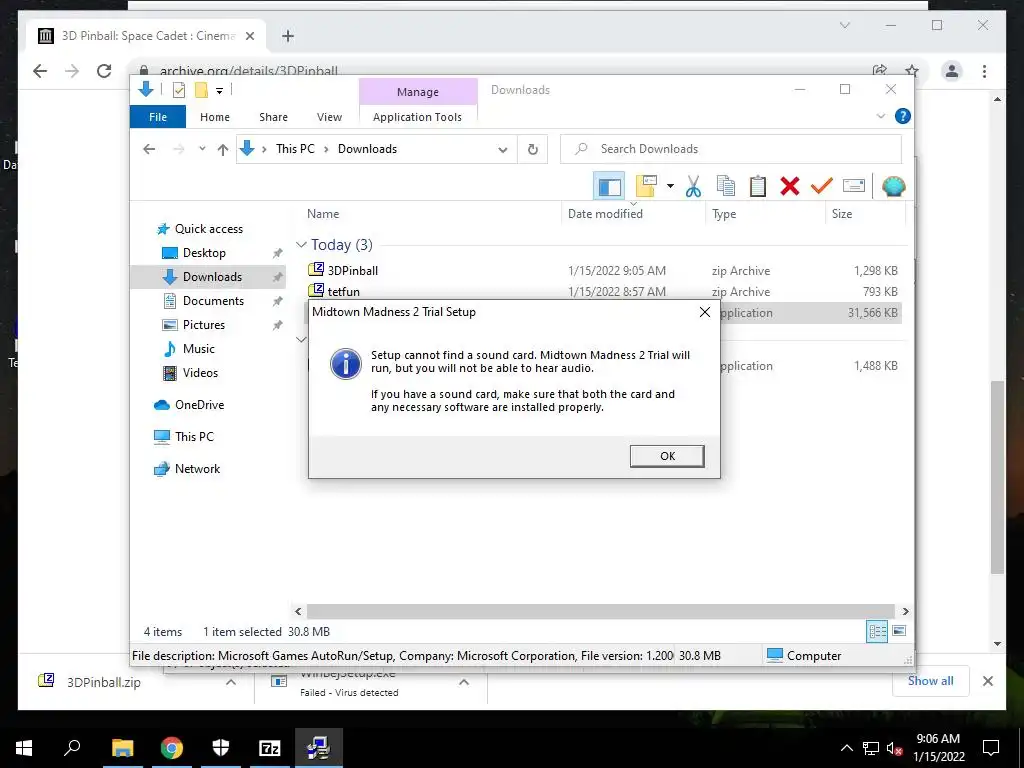The width and height of the screenshot is (1024, 768).
Task: Open the File ribbon tab
Action: (x=158, y=117)
